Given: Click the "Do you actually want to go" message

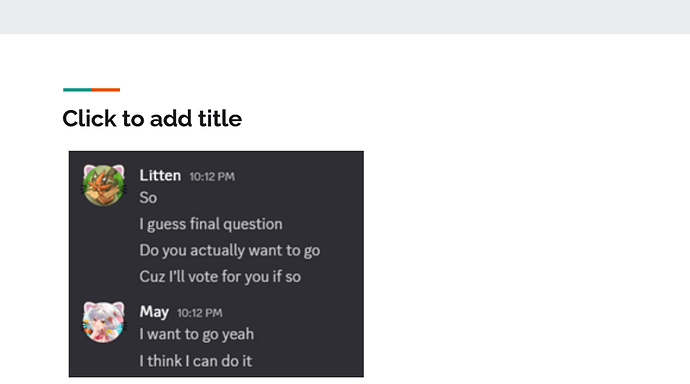Looking at the screenshot, I should 230,251.
